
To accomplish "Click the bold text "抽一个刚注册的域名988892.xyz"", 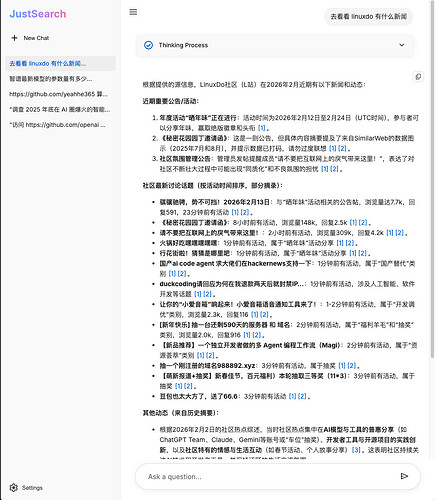I will 207,366.
